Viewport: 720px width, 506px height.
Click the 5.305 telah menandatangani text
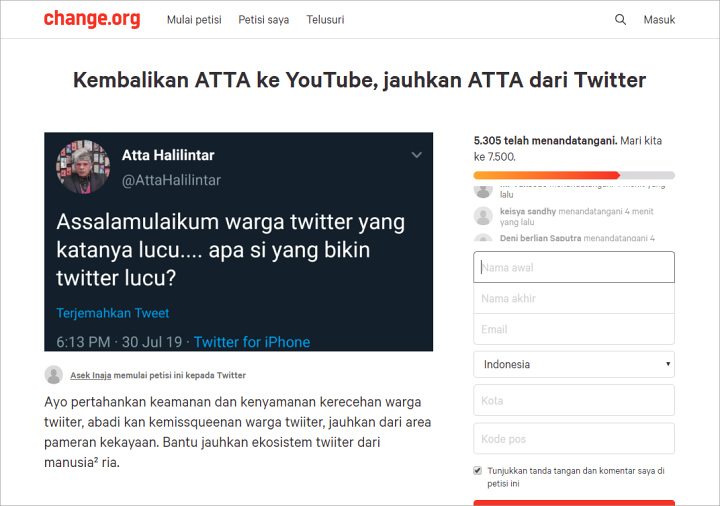(545, 141)
